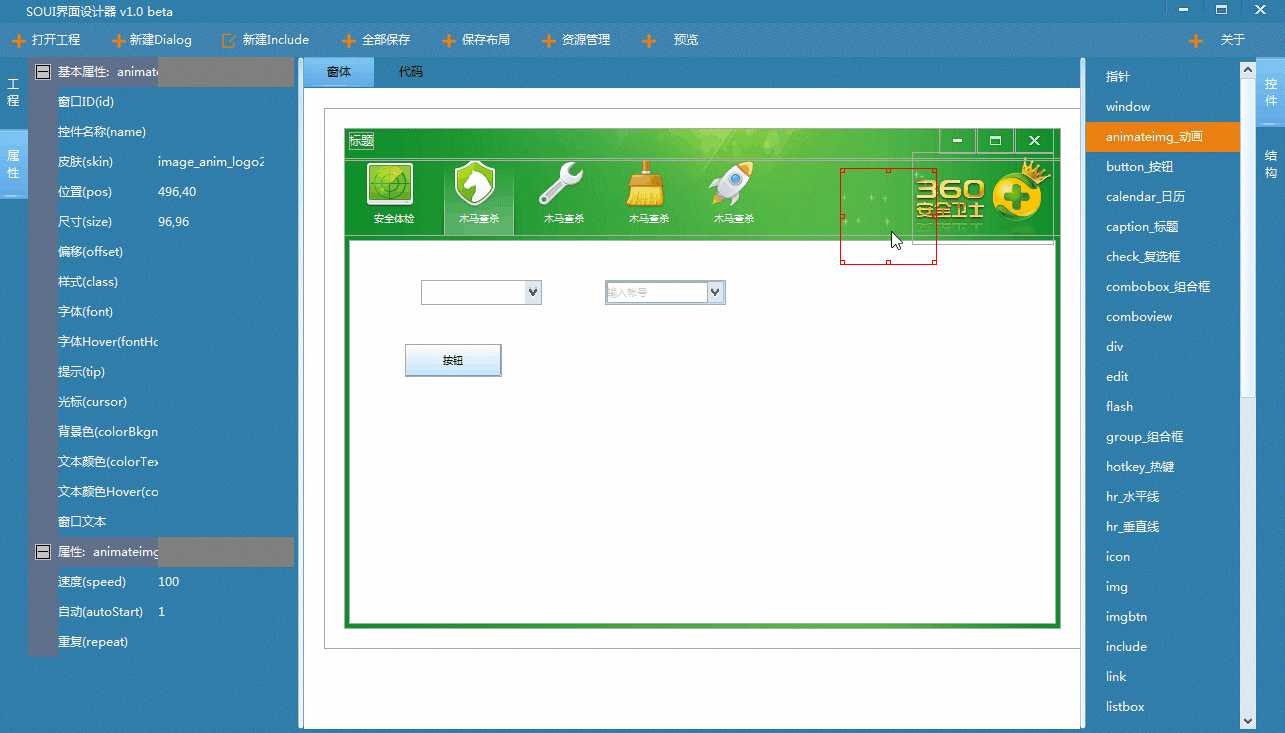Image resolution: width=1285 pixels, height=733 pixels.
Task: Click the control list scrollbar down arrow
Action: point(1247,720)
